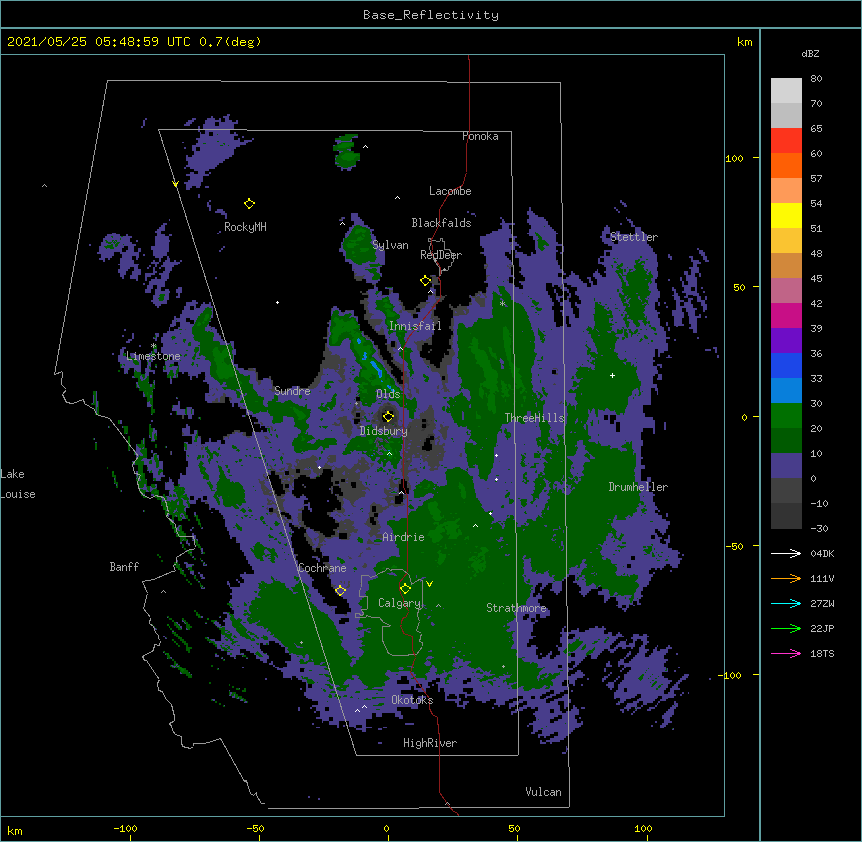This screenshot has height=842, width=862.
Task: Click the Limestone label
Action: [153, 356]
